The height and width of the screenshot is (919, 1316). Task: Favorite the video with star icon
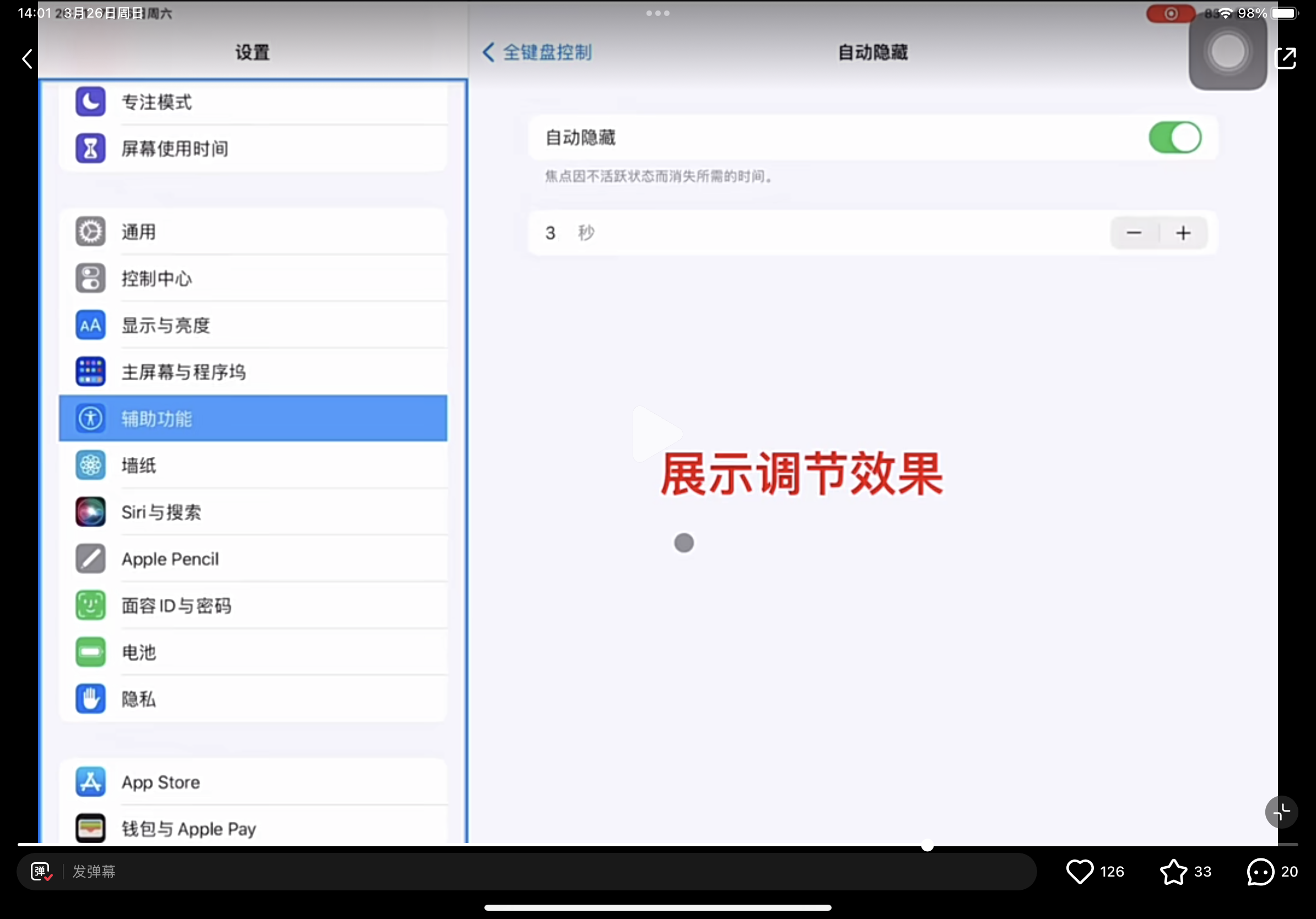1173,872
